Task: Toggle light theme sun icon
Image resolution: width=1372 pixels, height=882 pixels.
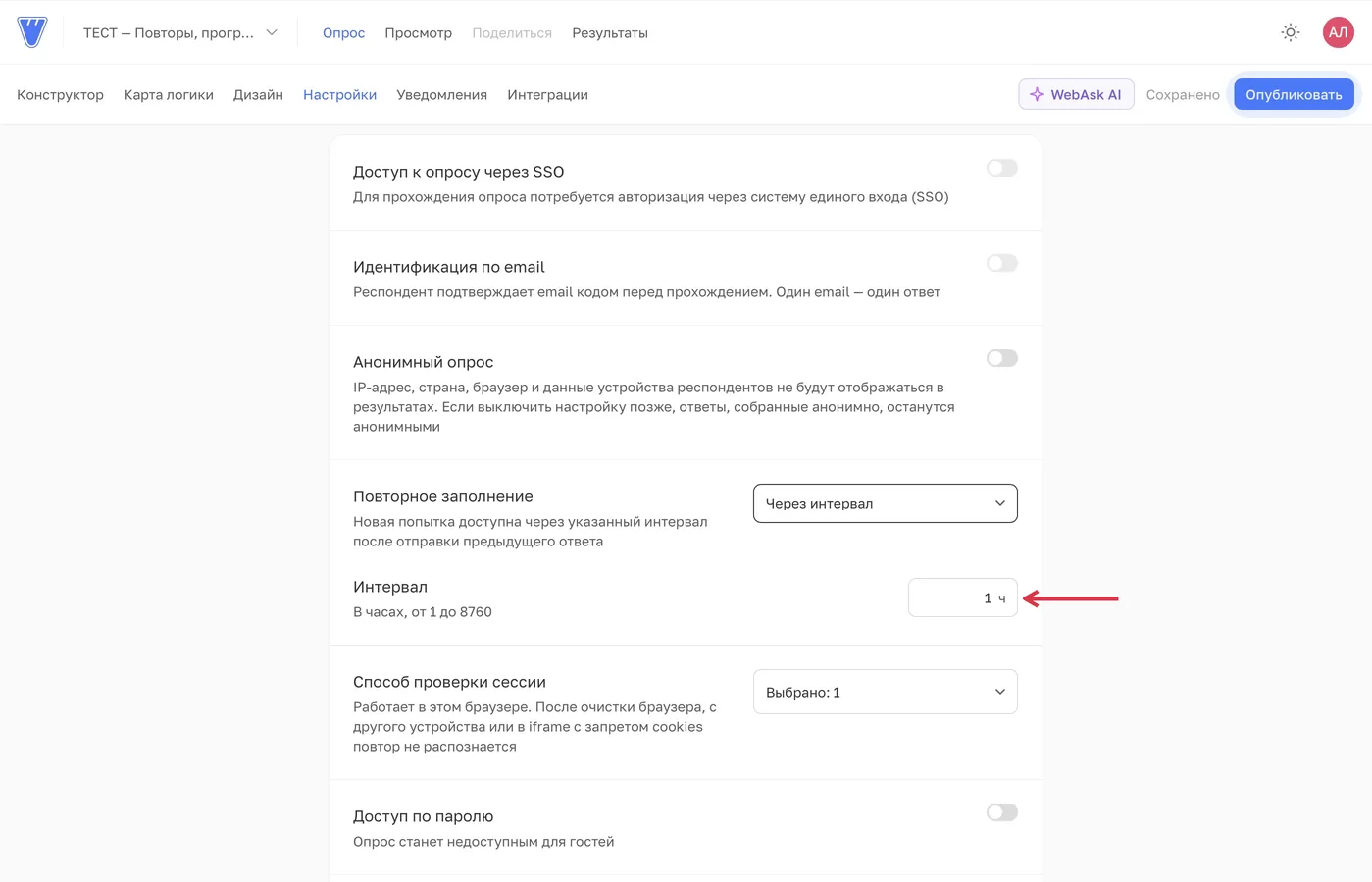Action: click(1291, 32)
